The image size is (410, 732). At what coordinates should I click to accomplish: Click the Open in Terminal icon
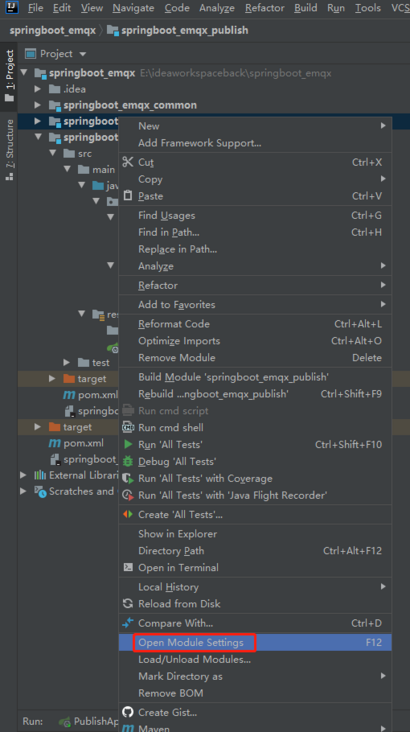coord(127,567)
